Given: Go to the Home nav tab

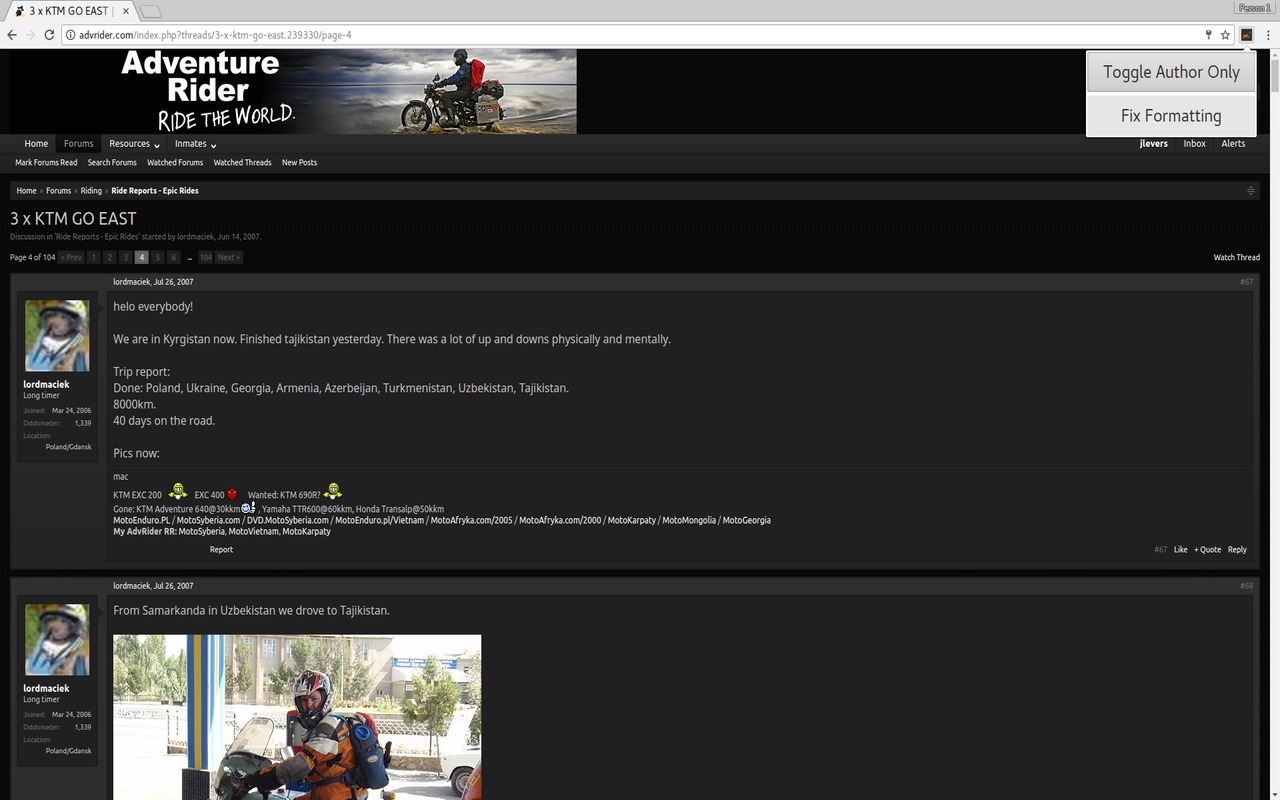Looking at the screenshot, I should pyautogui.click(x=36, y=144).
